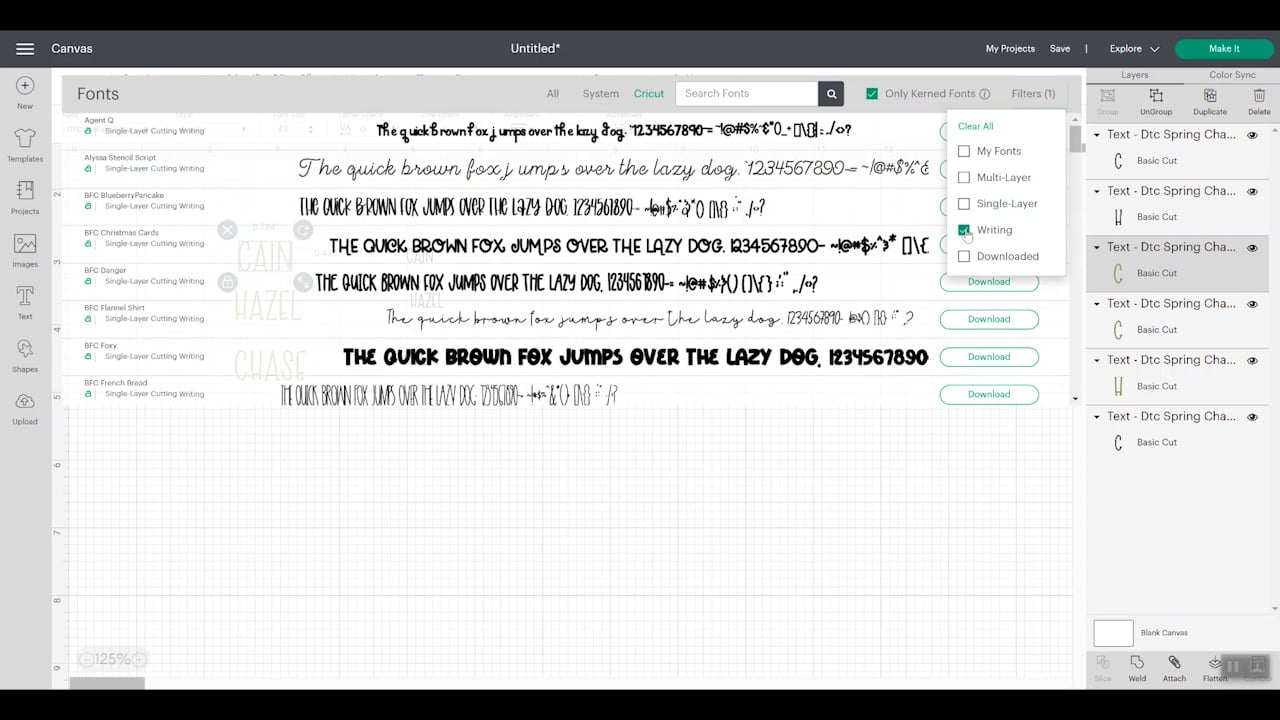This screenshot has width=1280, height=720.
Task: Switch to Cricut fonts tab
Action: pos(649,94)
